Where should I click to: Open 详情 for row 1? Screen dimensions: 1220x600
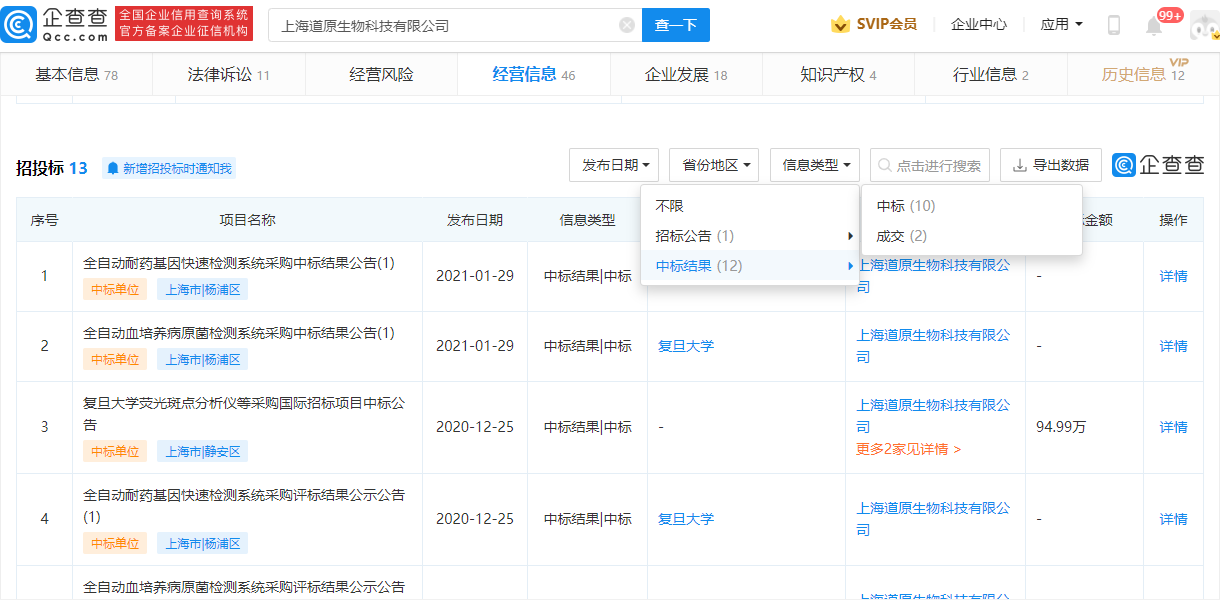click(1173, 276)
